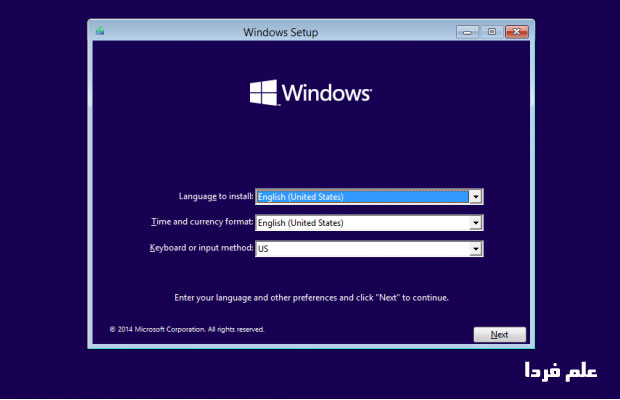Viewport: 620px width, 400px height.
Task: Click the US keyboard value field
Action: point(362,249)
